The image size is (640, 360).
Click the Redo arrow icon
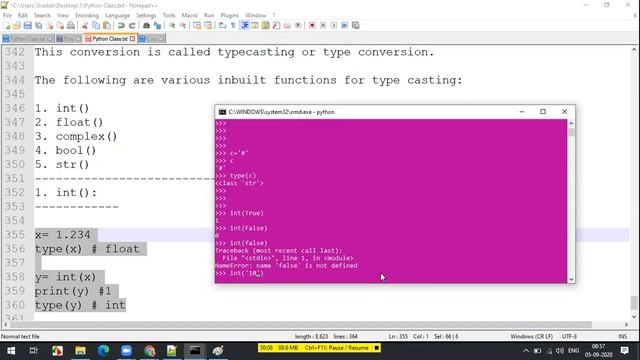click(132, 26)
